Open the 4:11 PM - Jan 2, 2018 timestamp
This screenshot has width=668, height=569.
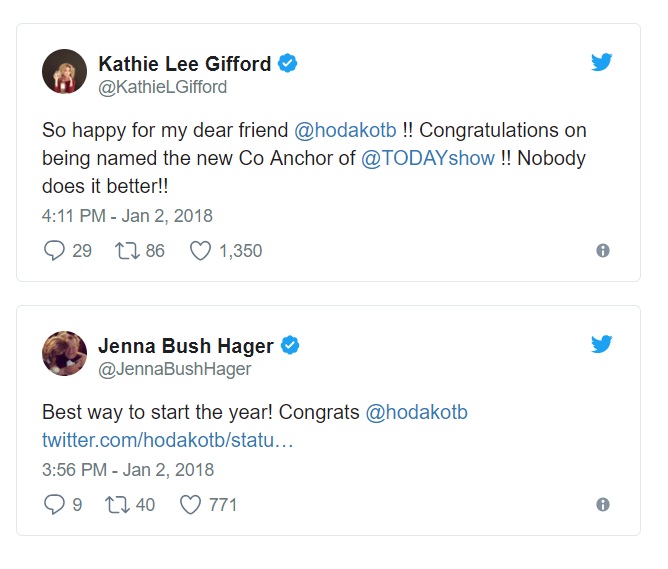tap(127, 215)
